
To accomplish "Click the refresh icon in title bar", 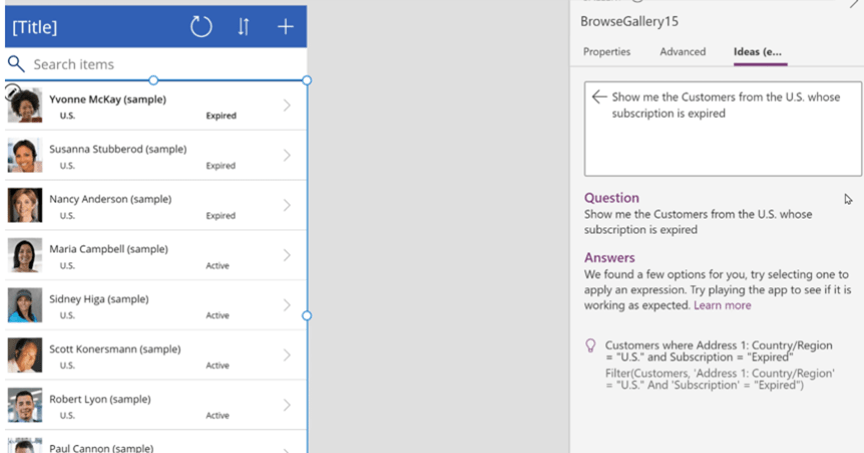I will point(201,27).
